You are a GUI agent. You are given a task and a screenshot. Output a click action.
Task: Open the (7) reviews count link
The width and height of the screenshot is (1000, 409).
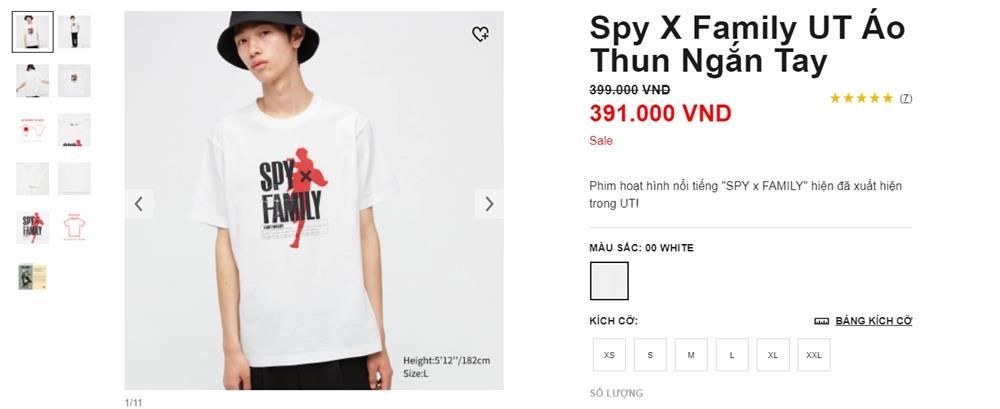906,98
